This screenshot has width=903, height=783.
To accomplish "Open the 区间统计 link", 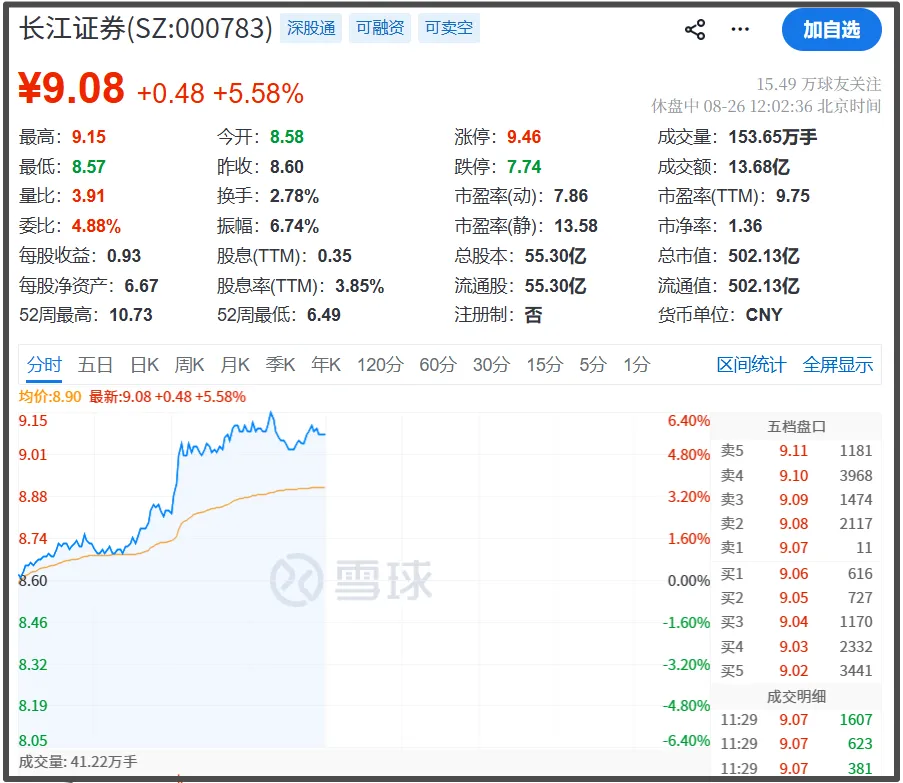I will (x=751, y=365).
